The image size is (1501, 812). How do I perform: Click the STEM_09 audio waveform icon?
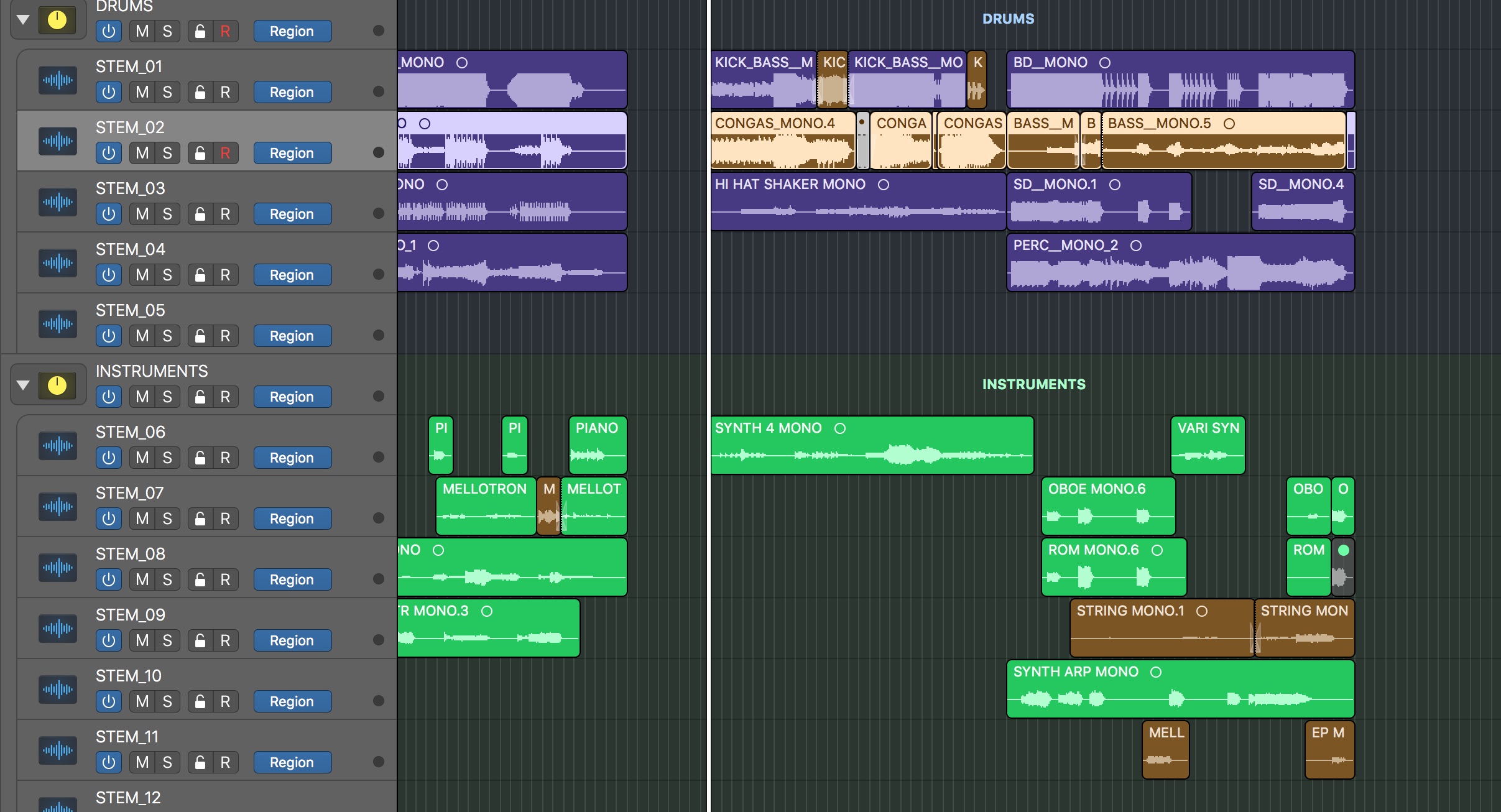[x=58, y=628]
